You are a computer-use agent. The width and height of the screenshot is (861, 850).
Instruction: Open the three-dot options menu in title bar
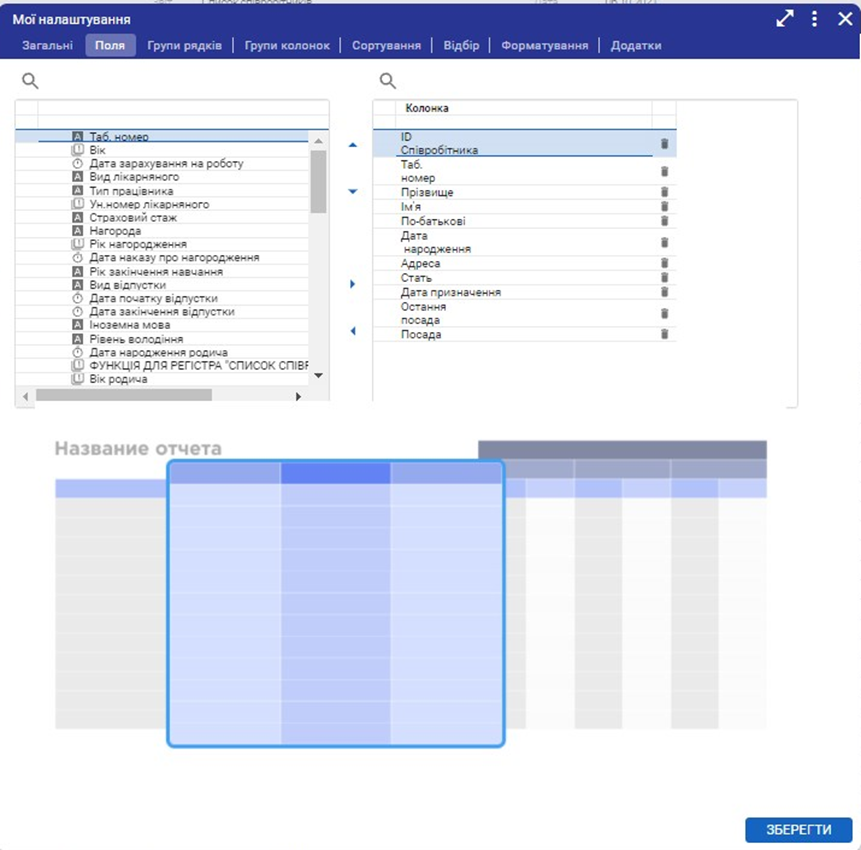(x=815, y=19)
